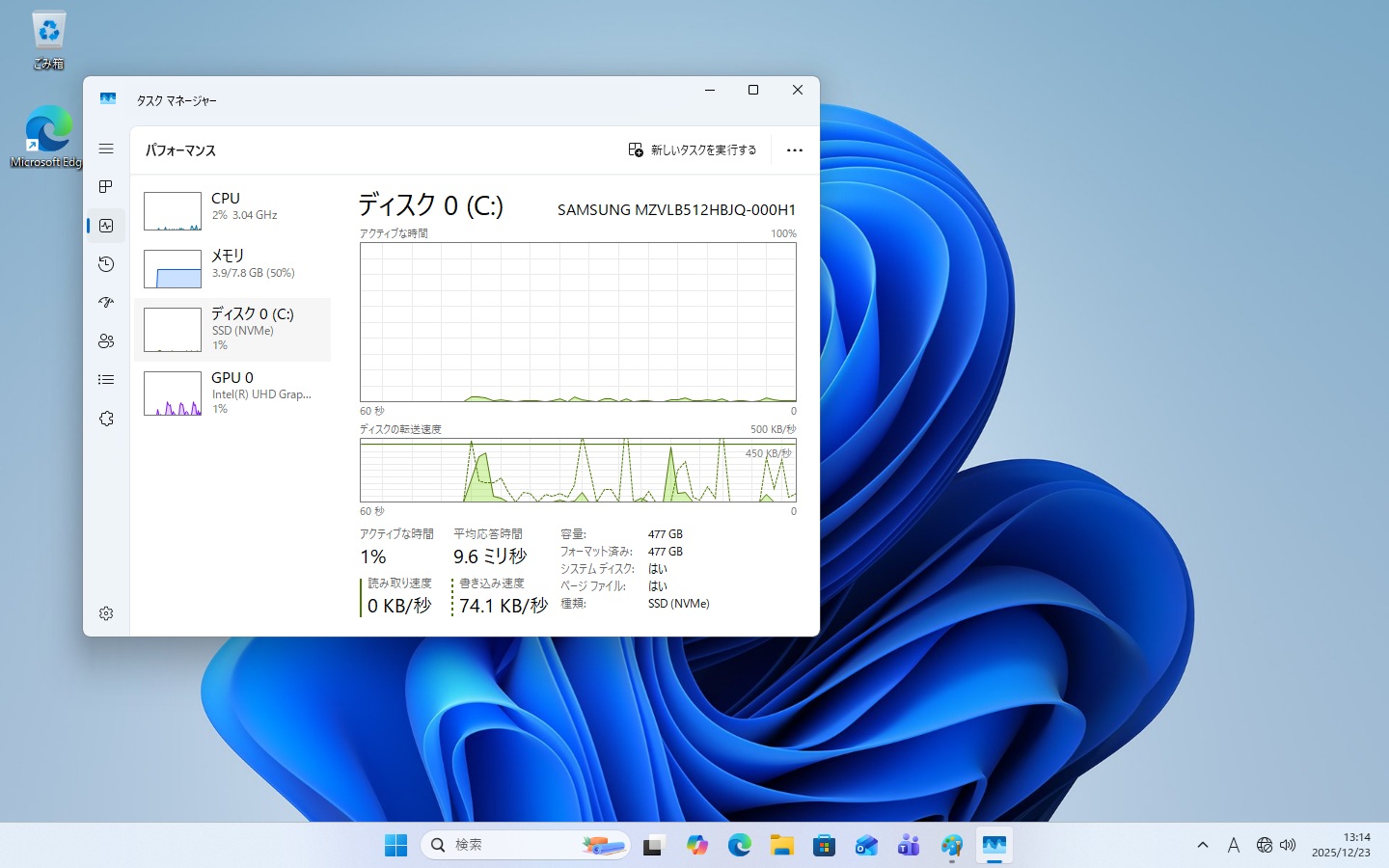Click the Windows Start button
The image size is (1389, 868).
[x=395, y=845]
